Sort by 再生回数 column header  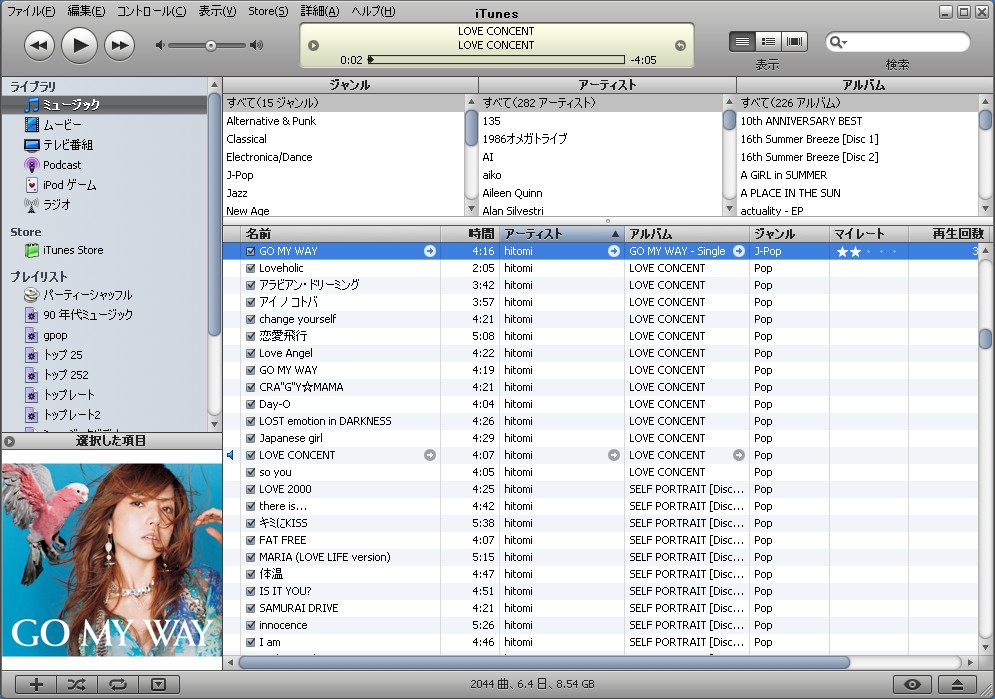947,234
